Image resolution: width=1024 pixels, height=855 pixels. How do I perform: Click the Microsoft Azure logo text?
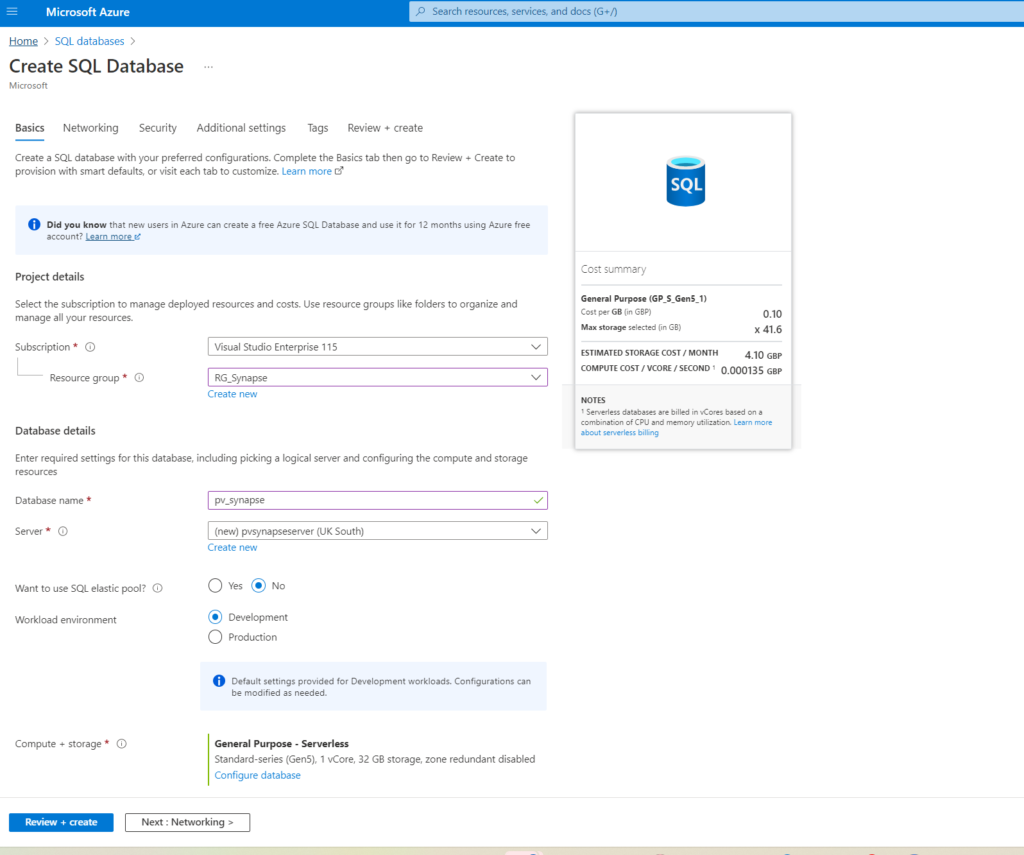pos(88,12)
